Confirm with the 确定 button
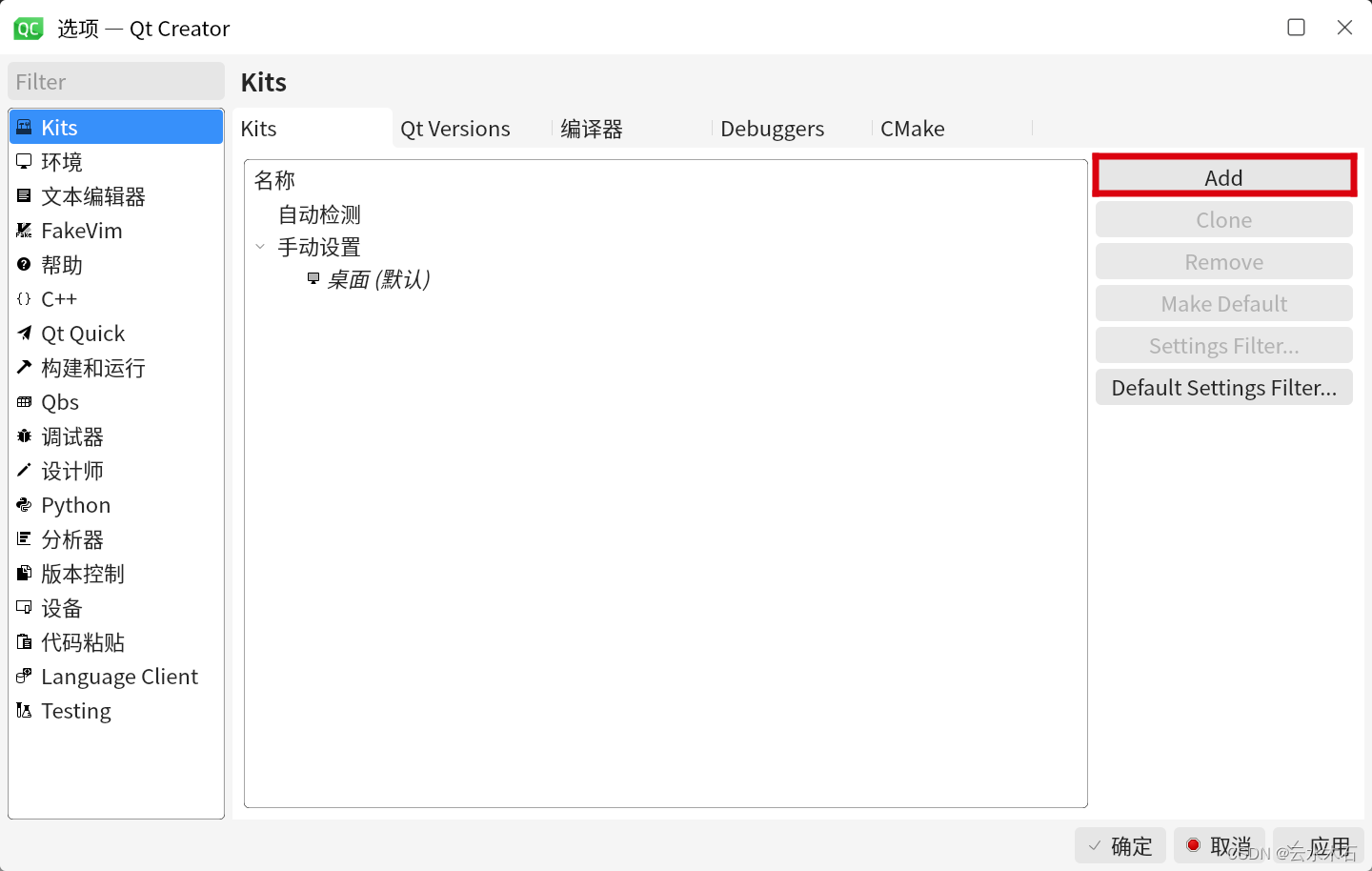Viewport: 1372px width, 871px height. pos(1120,846)
